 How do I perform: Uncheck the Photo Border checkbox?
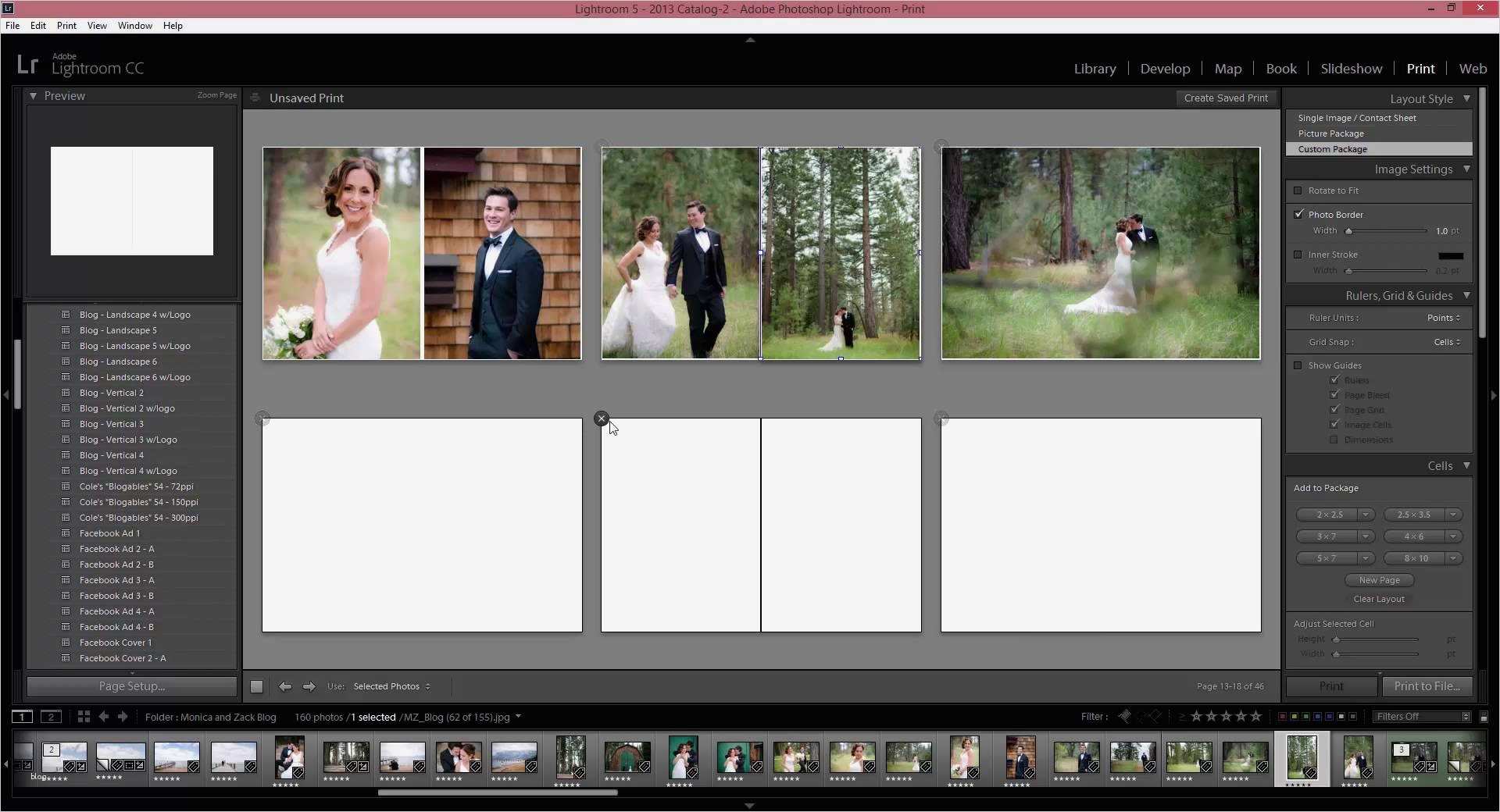1298,214
